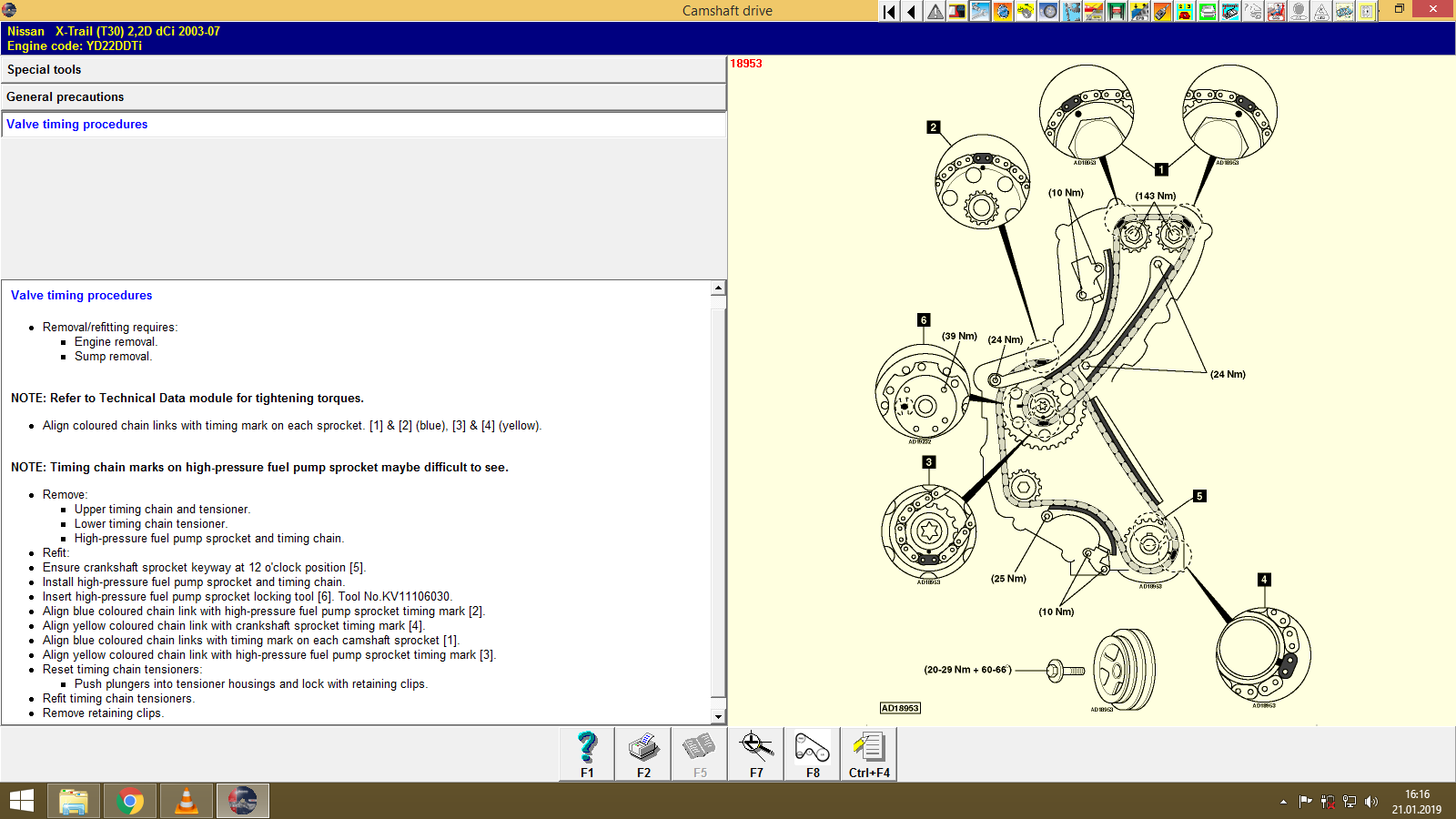The image size is (1456, 819).
Task: Click the green printer-like icon in top toolbar
Action: tap(1208, 11)
